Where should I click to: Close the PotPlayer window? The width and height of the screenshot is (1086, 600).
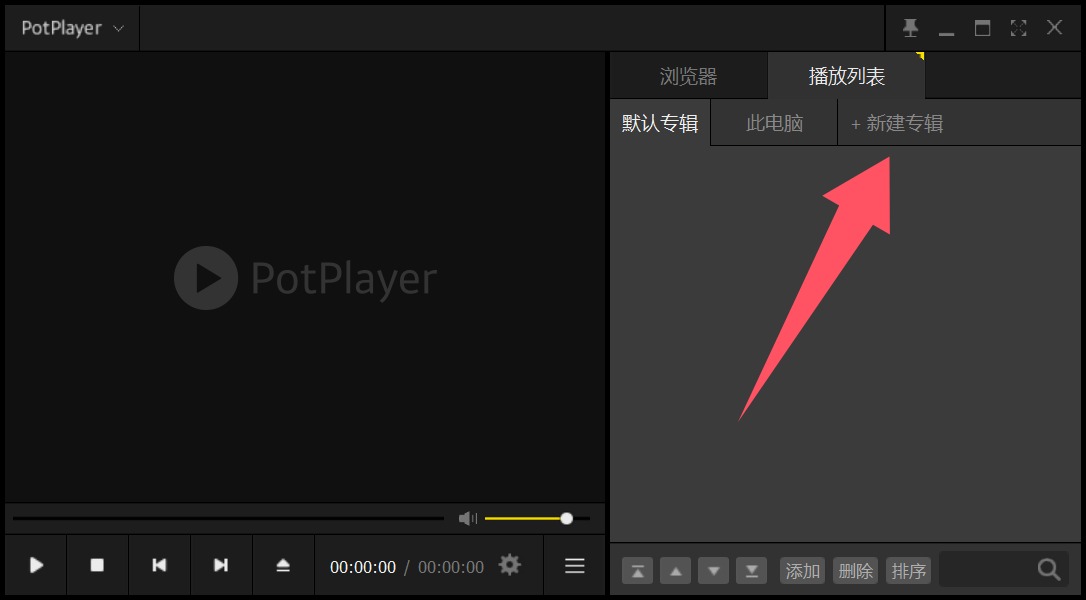pyautogui.click(x=1054, y=28)
